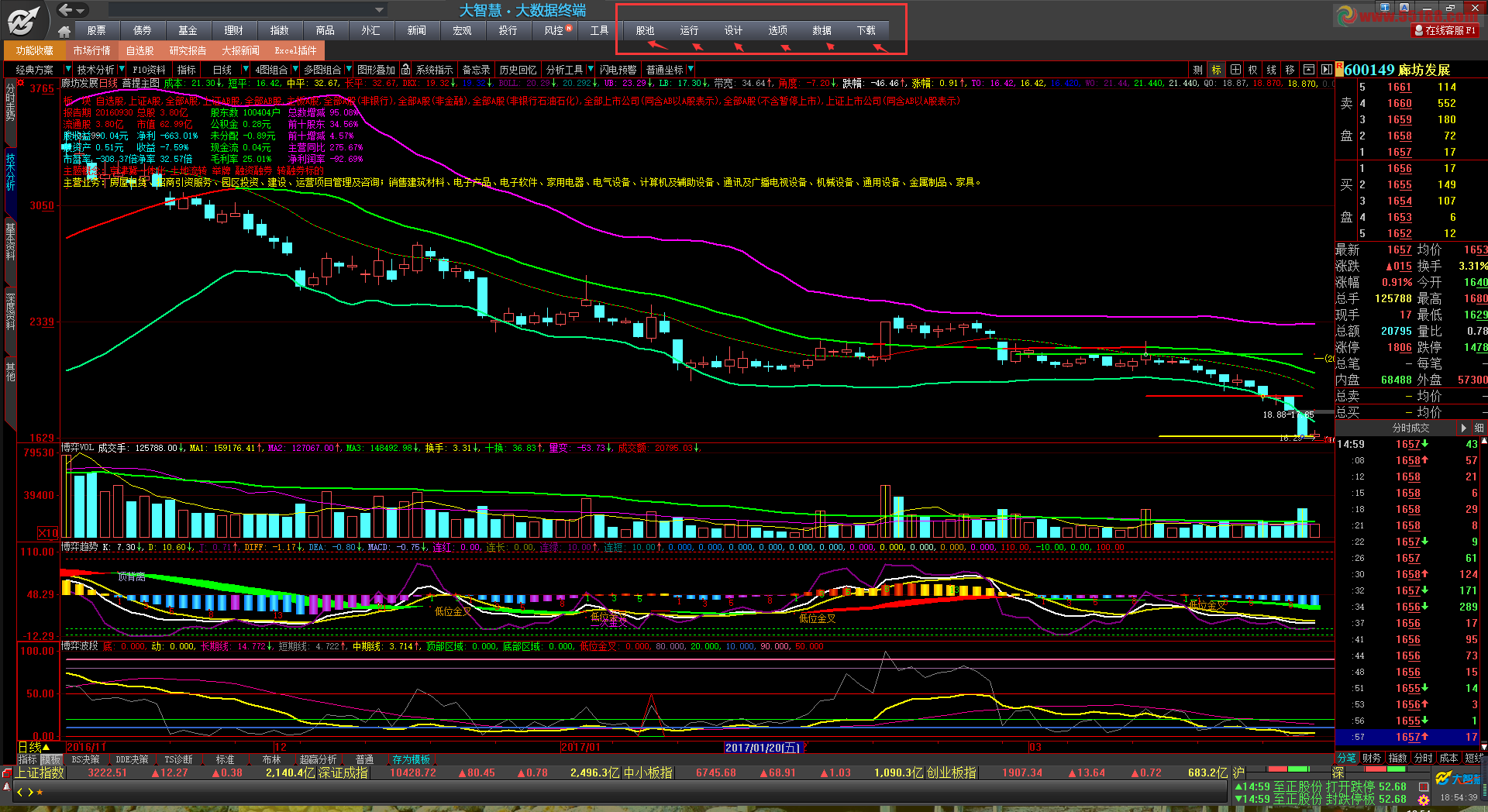
Task: Click the 创业板指 index in status bar
Action: (951, 772)
